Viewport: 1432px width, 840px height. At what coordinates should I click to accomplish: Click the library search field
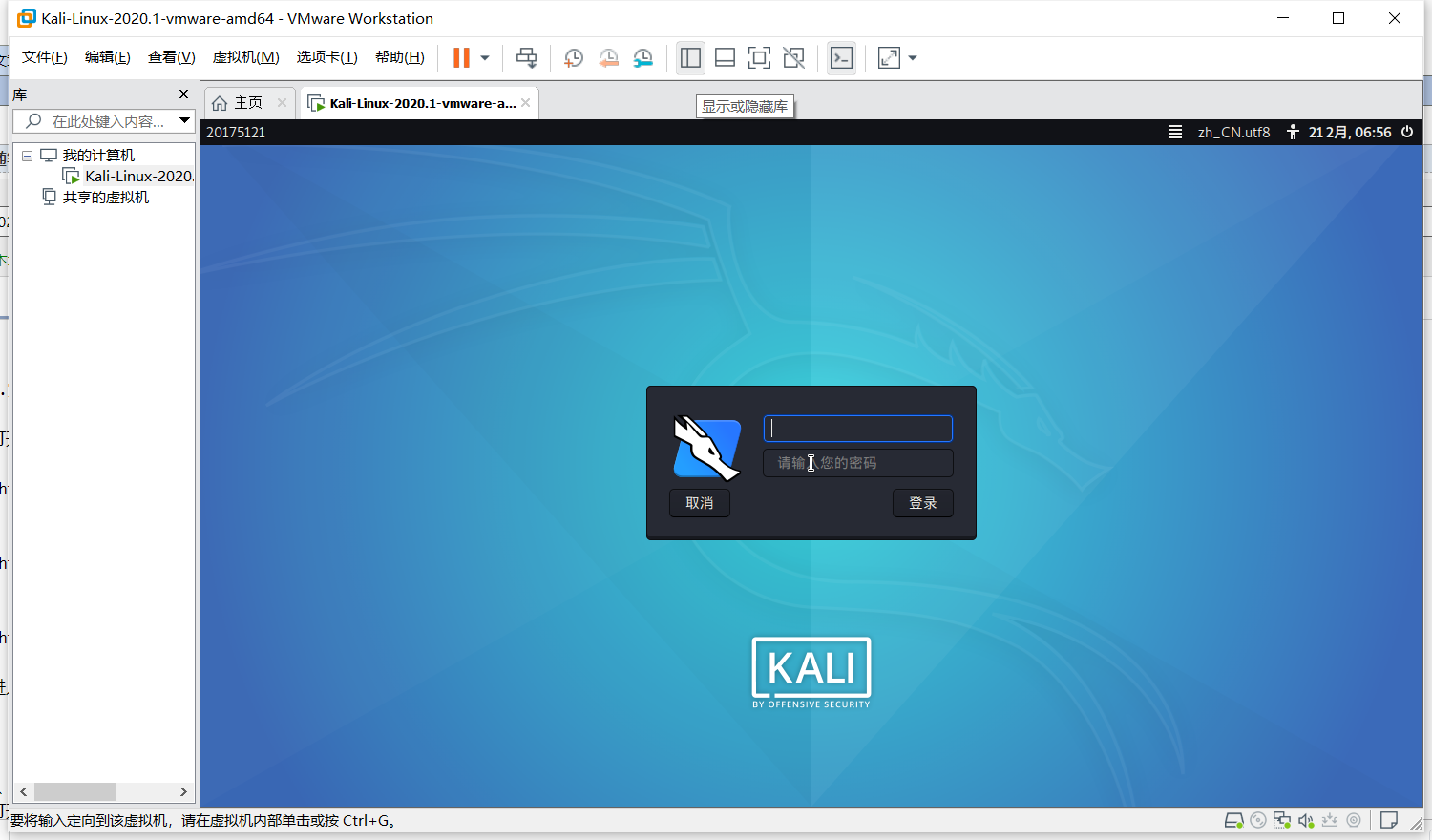click(103, 121)
